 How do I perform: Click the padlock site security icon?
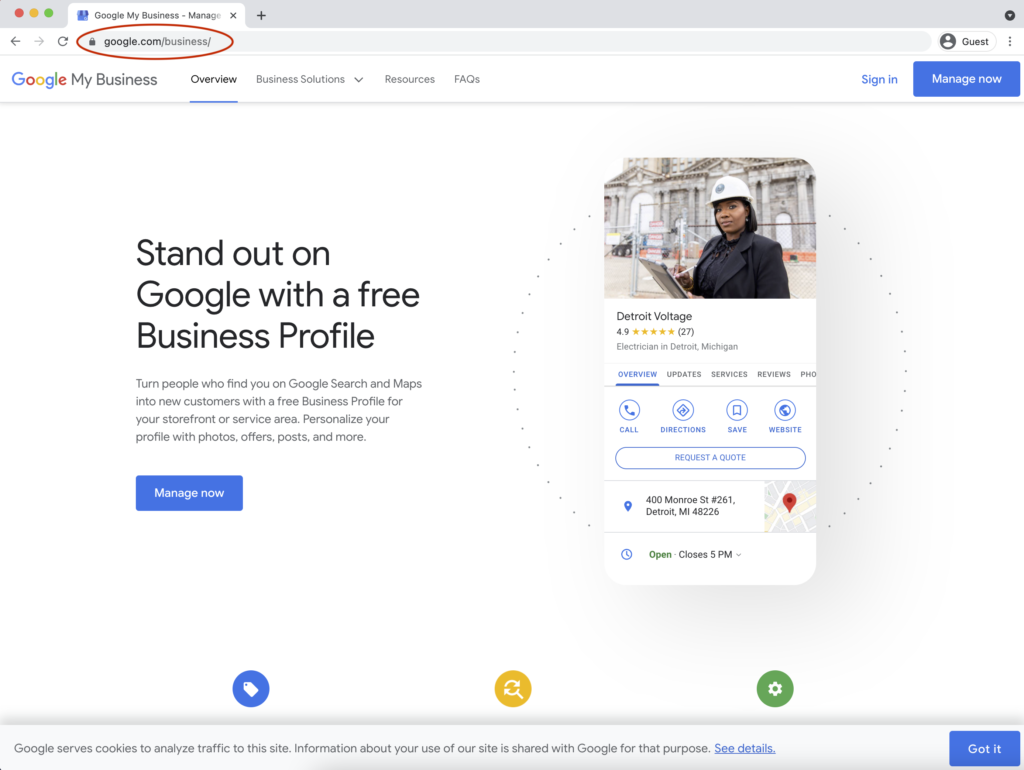click(x=92, y=42)
